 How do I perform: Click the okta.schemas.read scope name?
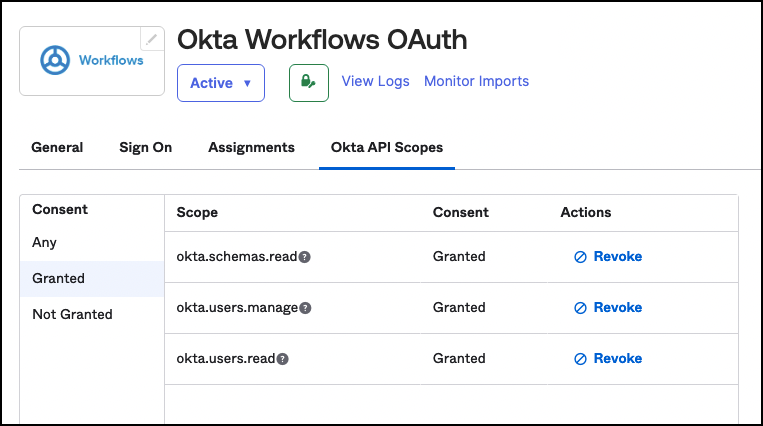point(236,257)
